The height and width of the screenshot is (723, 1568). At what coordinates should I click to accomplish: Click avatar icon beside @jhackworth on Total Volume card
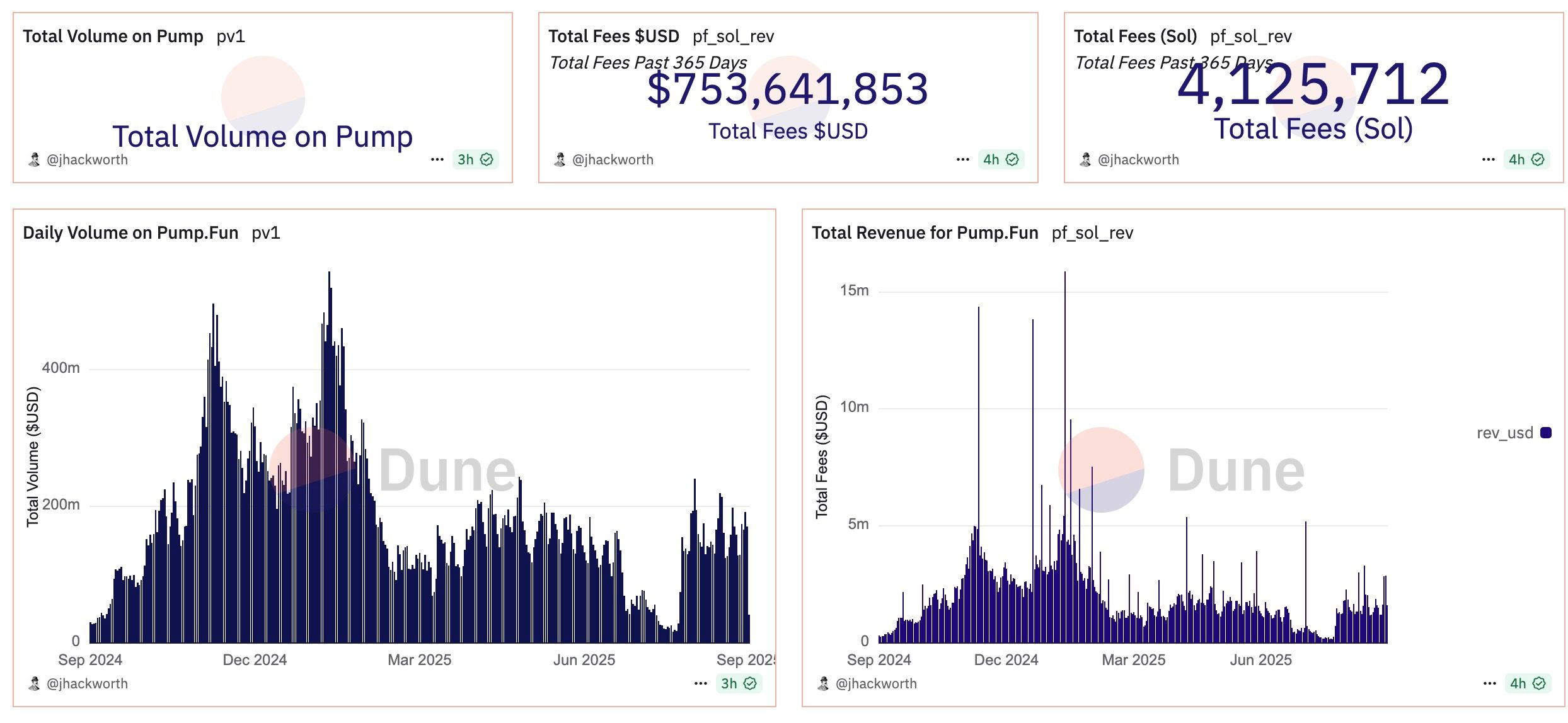pos(34,160)
